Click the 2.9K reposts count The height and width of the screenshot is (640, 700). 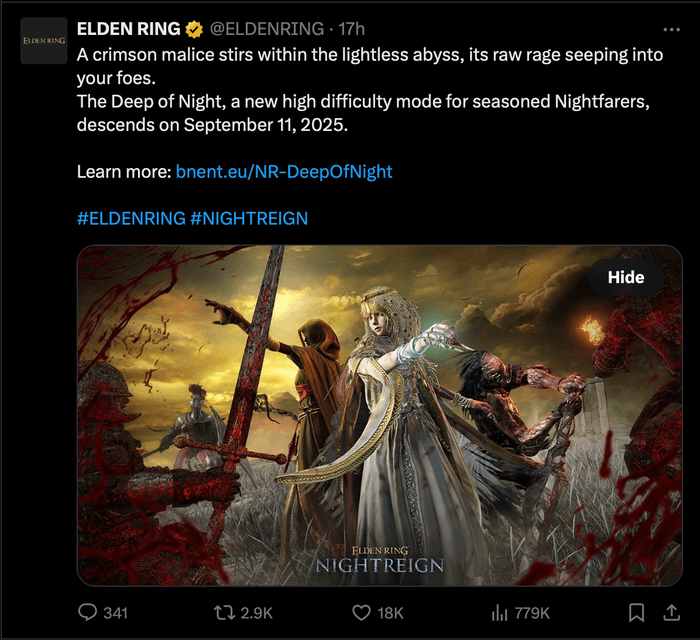(256, 613)
